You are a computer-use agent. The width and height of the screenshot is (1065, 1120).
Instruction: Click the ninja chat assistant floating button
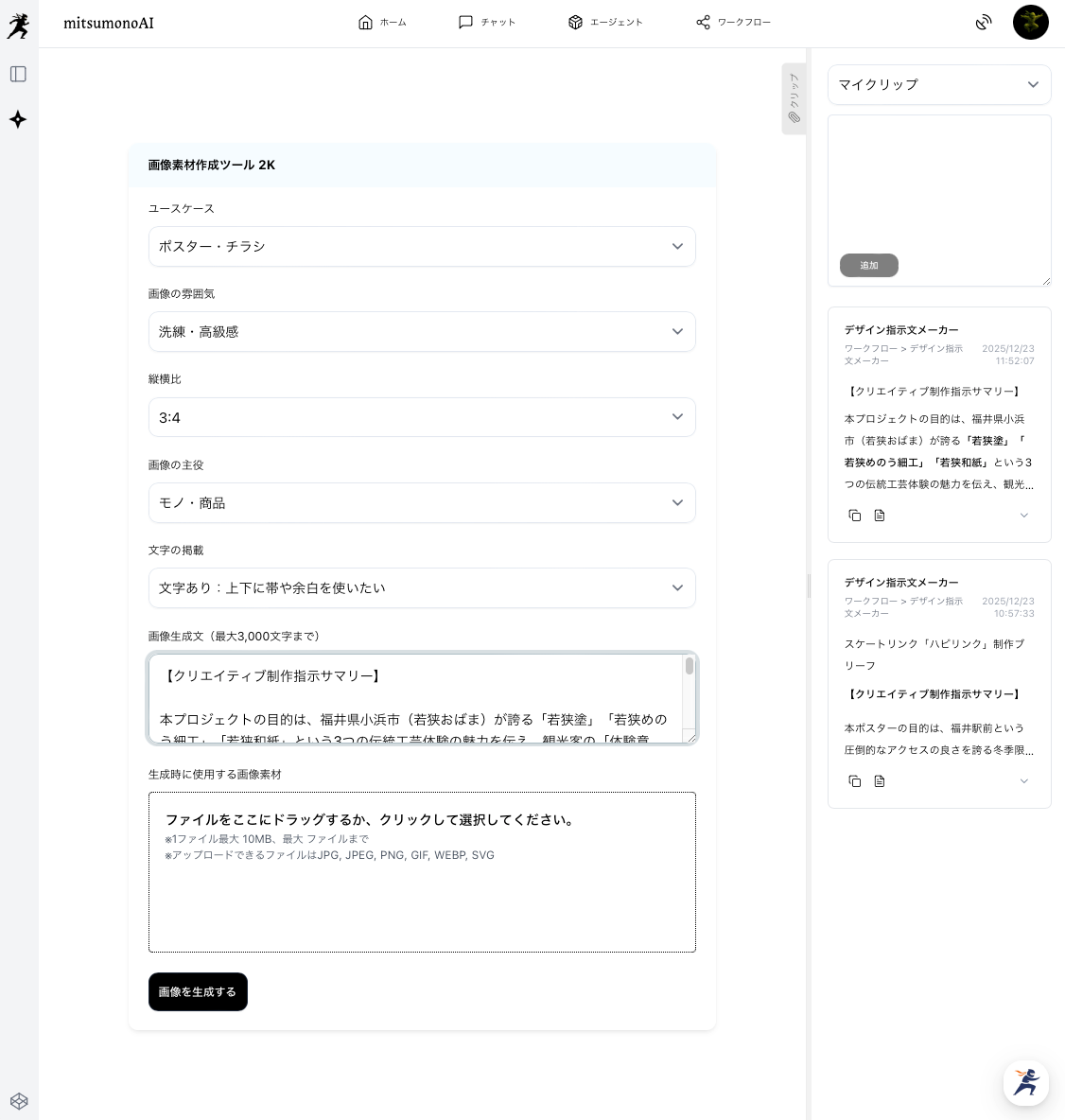(1025, 1082)
